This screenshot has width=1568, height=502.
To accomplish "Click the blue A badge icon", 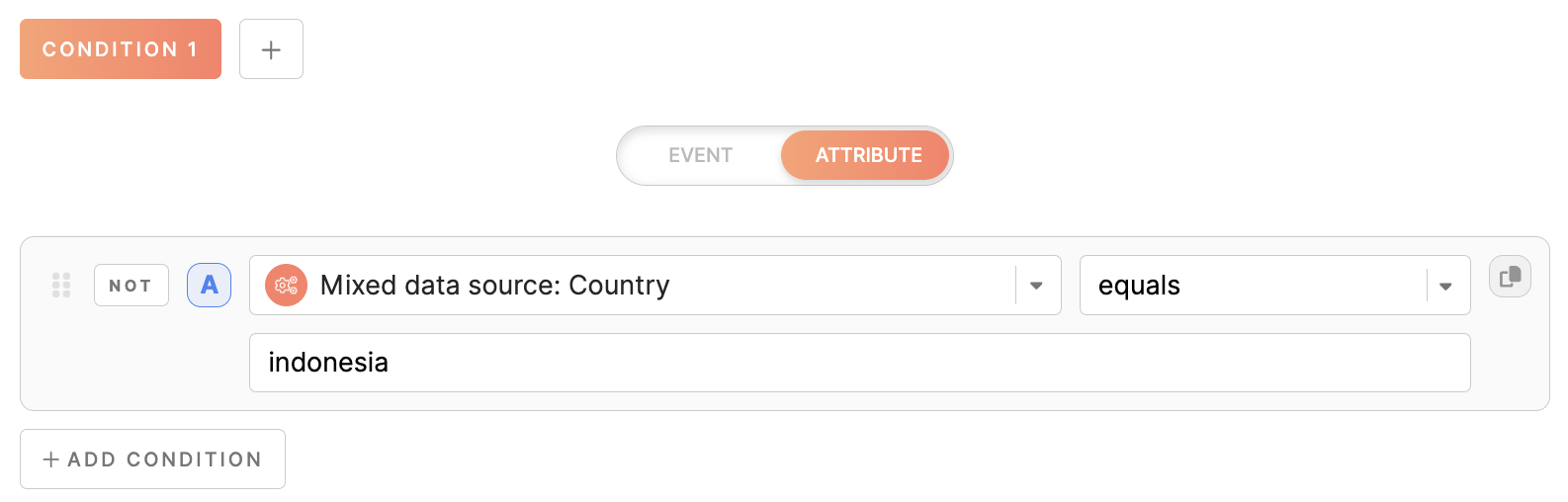I will 209,286.
